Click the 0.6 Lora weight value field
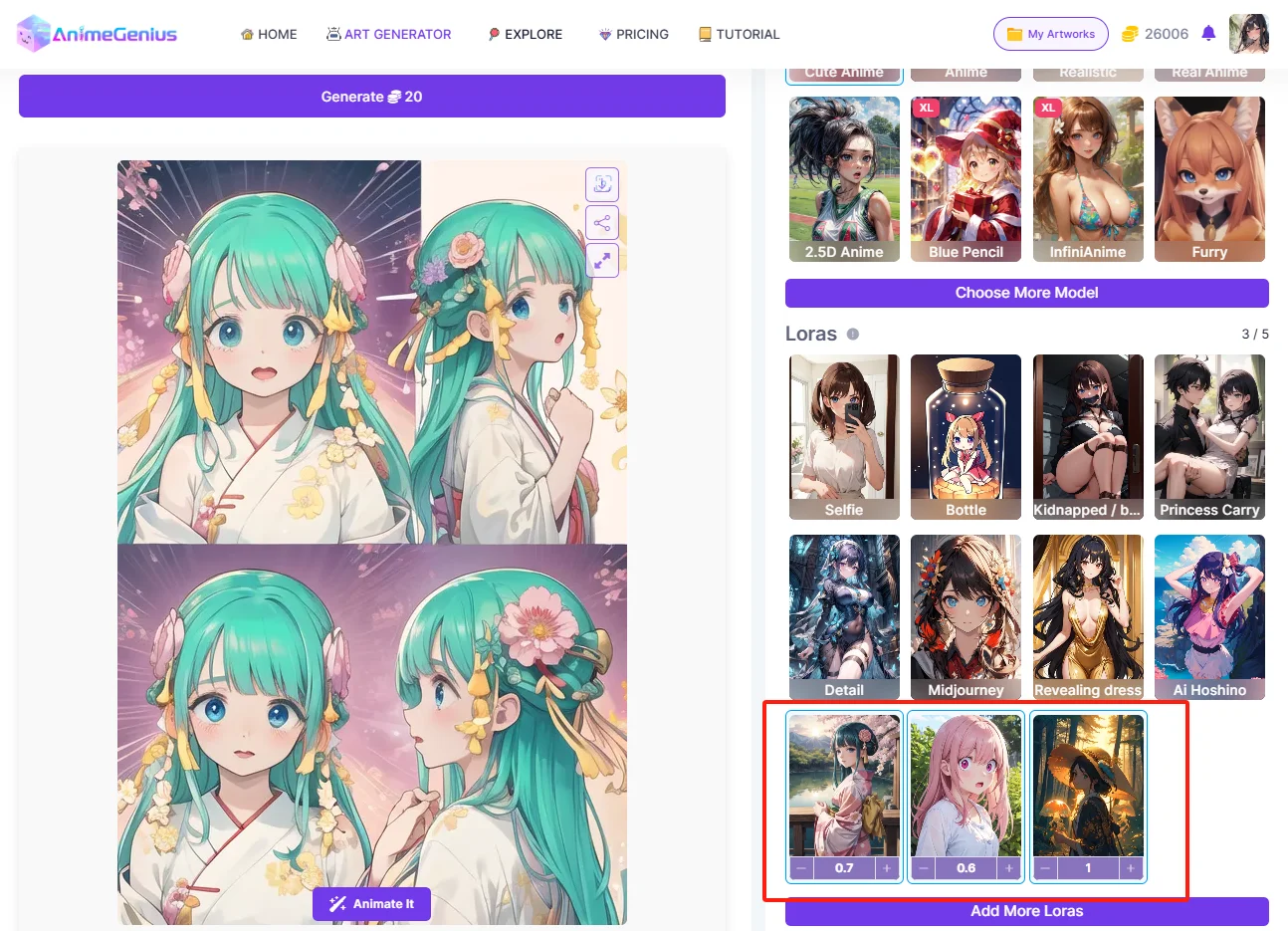The width and height of the screenshot is (1288, 931). click(966, 868)
